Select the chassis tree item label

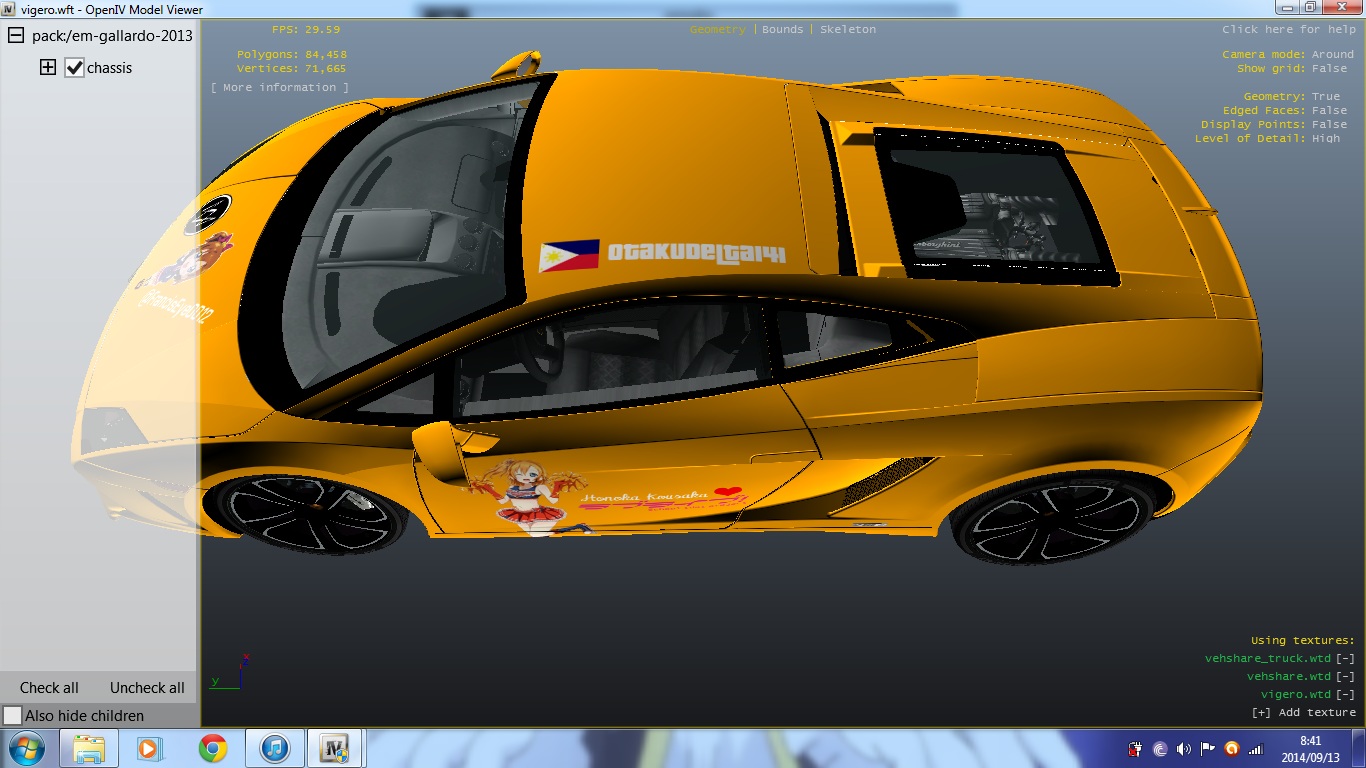coord(110,68)
